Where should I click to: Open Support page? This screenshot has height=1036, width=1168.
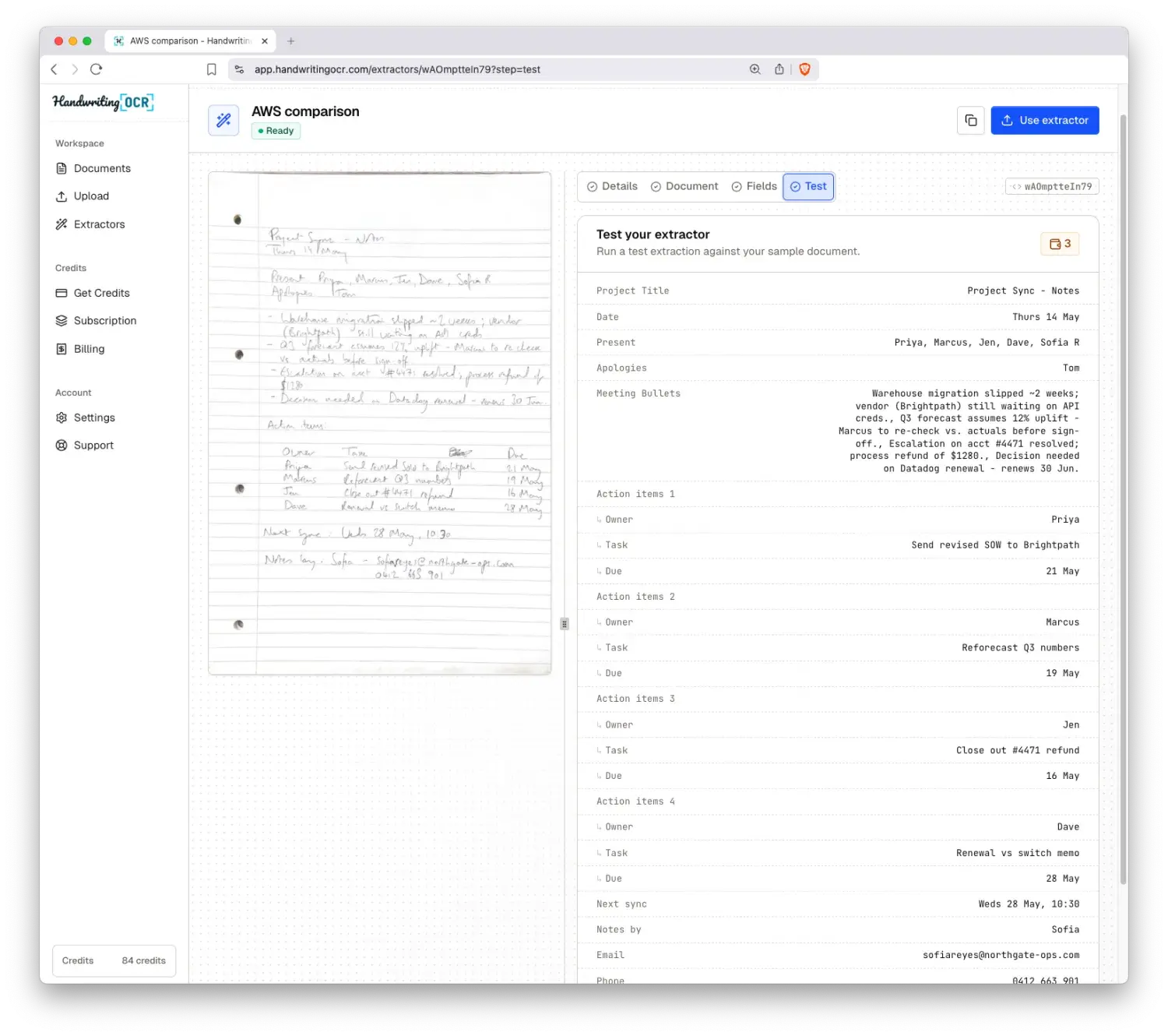point(85,446)
